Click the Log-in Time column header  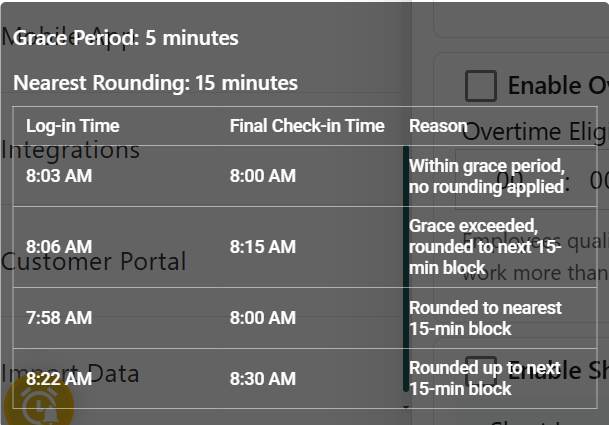(x=72, y=126)
